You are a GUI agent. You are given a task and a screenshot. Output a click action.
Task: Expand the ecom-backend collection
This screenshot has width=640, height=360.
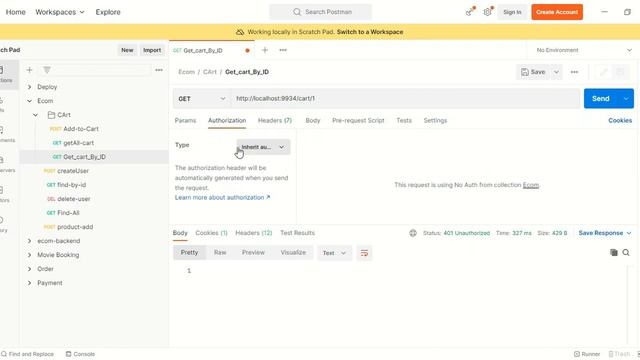pyautogui.click(x=29, y=241)
